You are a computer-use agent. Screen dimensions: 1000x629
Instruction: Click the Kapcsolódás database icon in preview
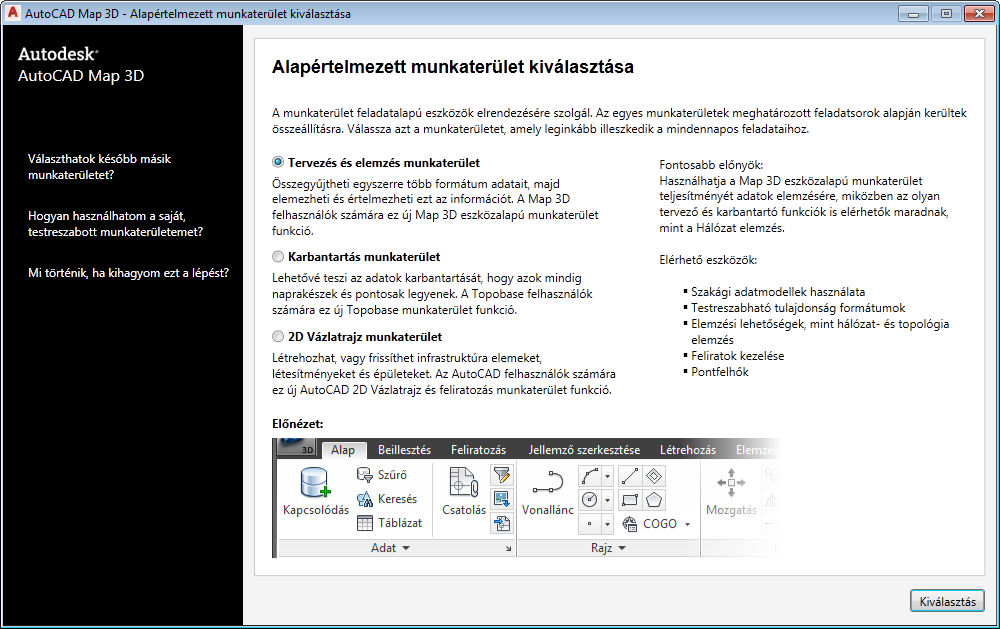[x=315, y=482]
